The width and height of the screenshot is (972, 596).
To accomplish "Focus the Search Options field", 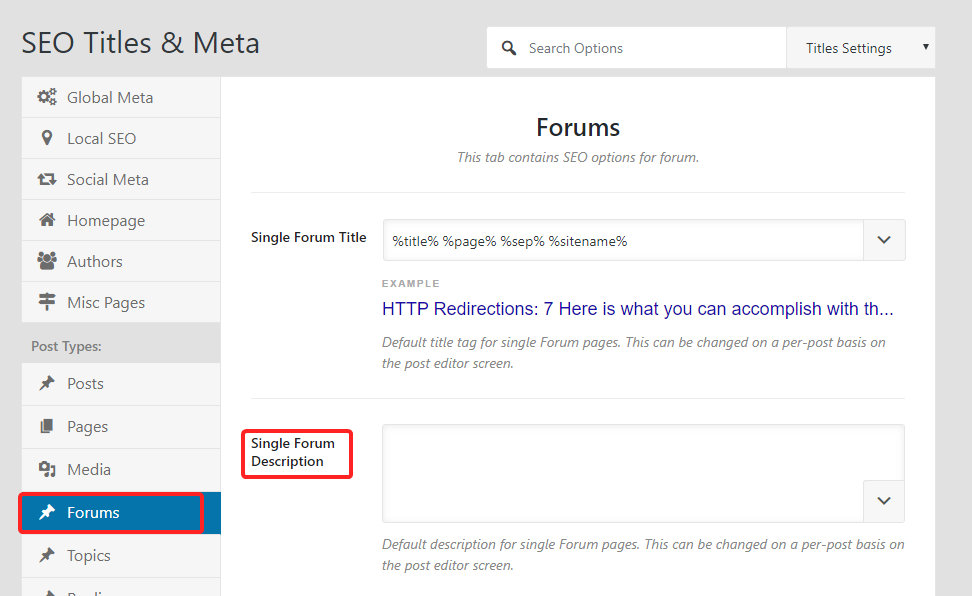I will (650, 48).
